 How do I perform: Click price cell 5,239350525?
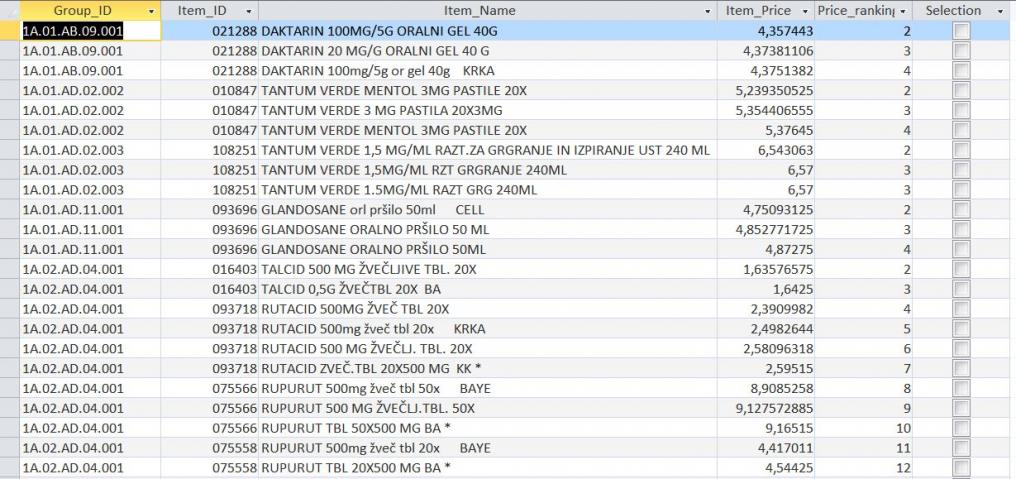pos(765,90)
